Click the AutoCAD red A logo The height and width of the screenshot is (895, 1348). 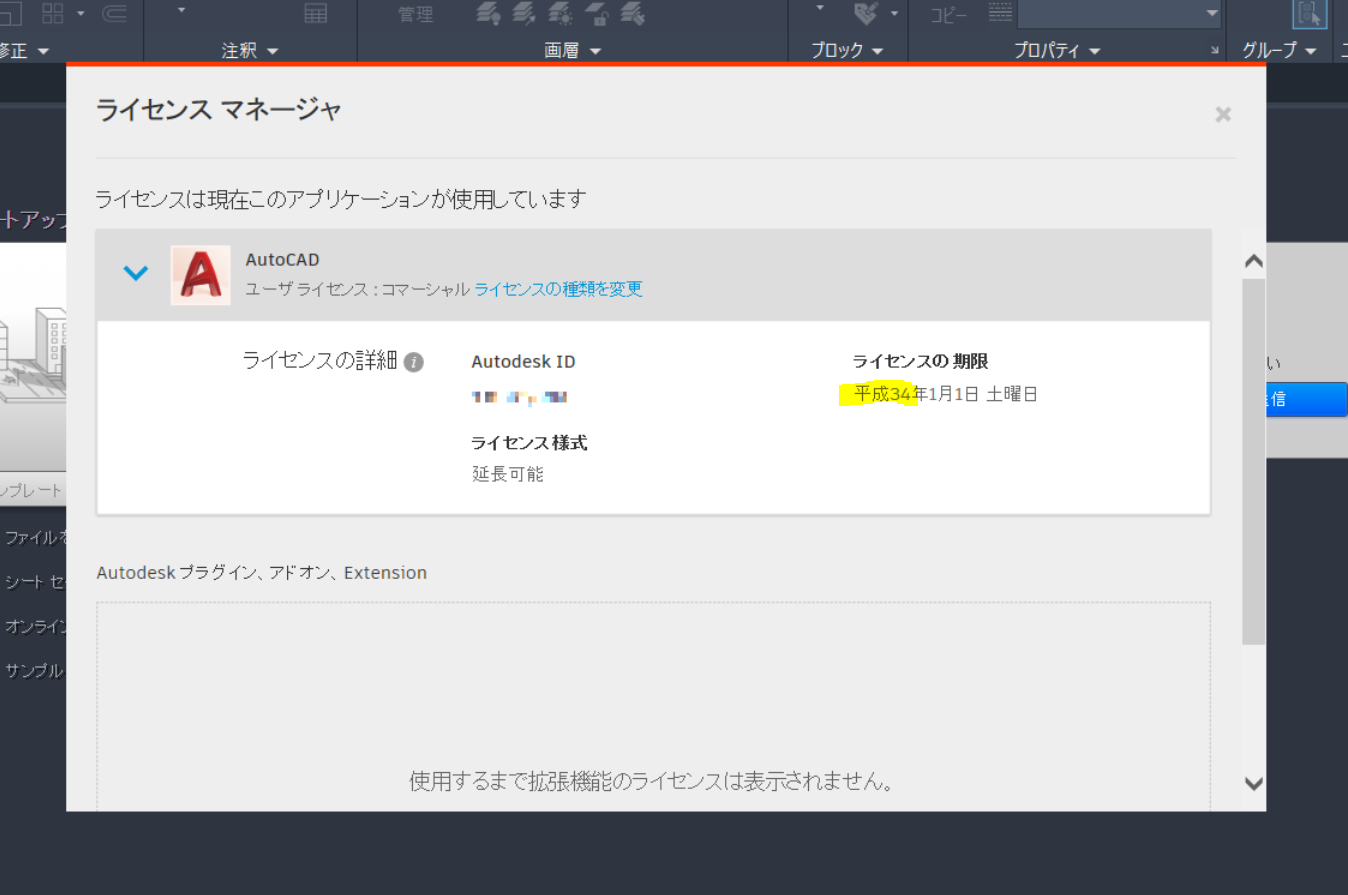(x=200, y=275)
